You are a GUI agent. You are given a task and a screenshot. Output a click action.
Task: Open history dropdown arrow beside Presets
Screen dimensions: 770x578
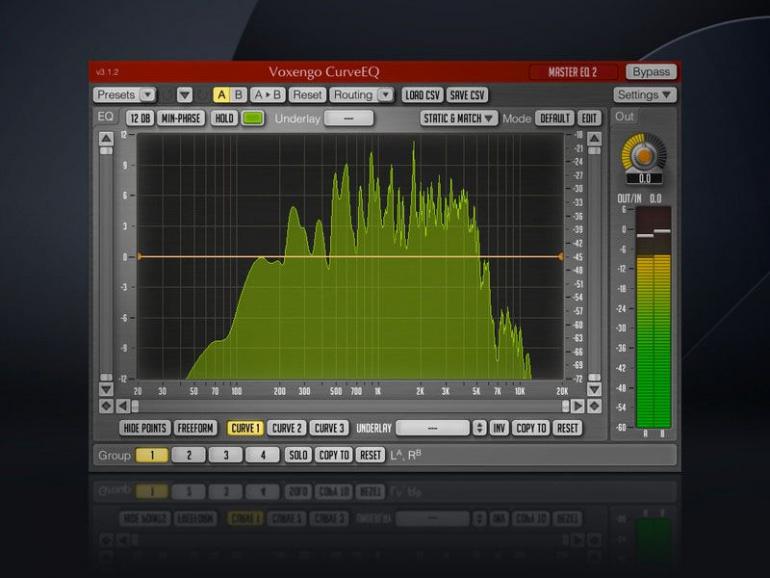(185, 95)
